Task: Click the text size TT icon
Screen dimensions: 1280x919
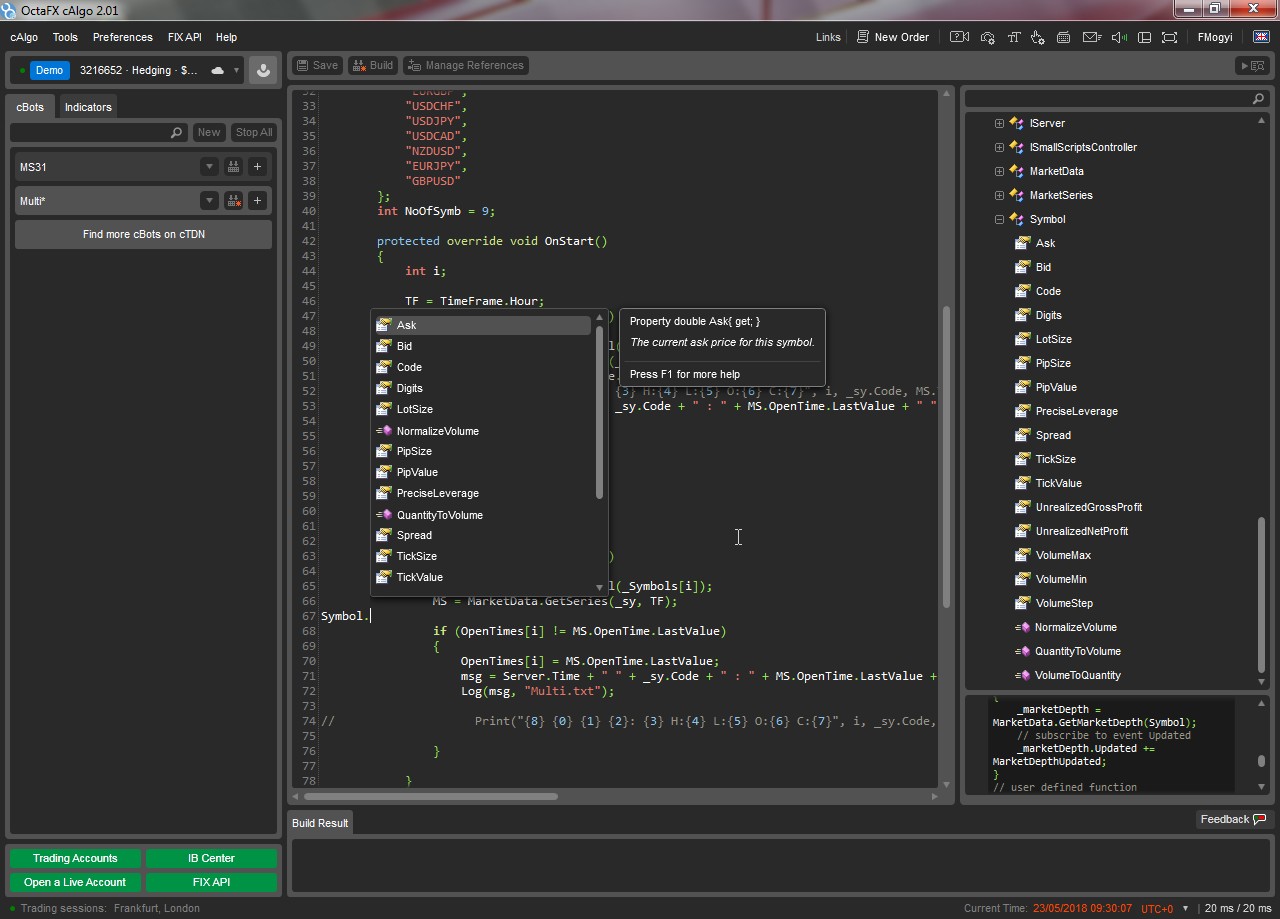Action: pyautogui.click(x=1013, y=37)
